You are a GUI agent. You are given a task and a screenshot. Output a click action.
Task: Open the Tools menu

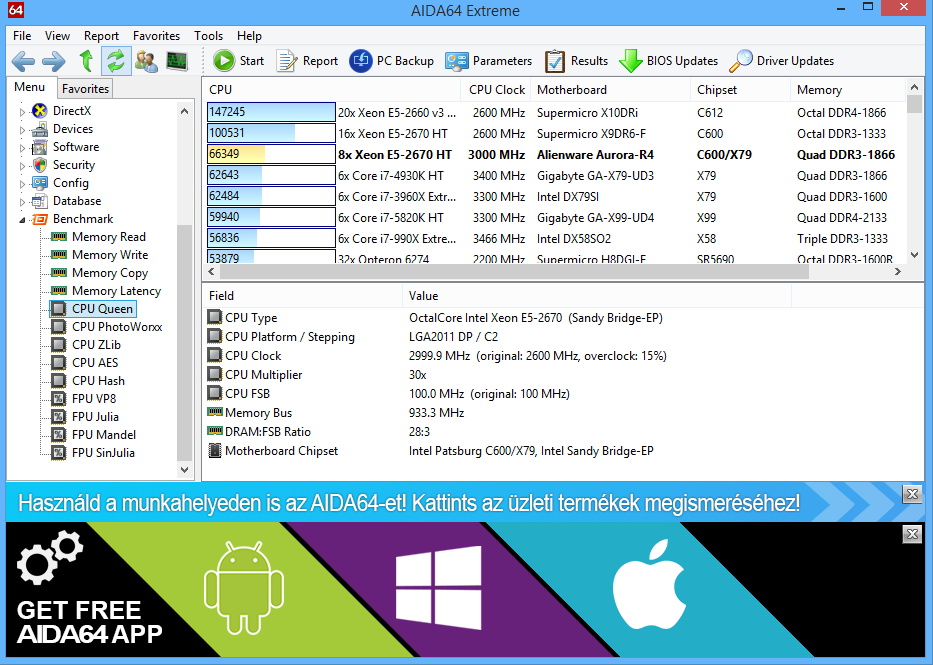208,35
